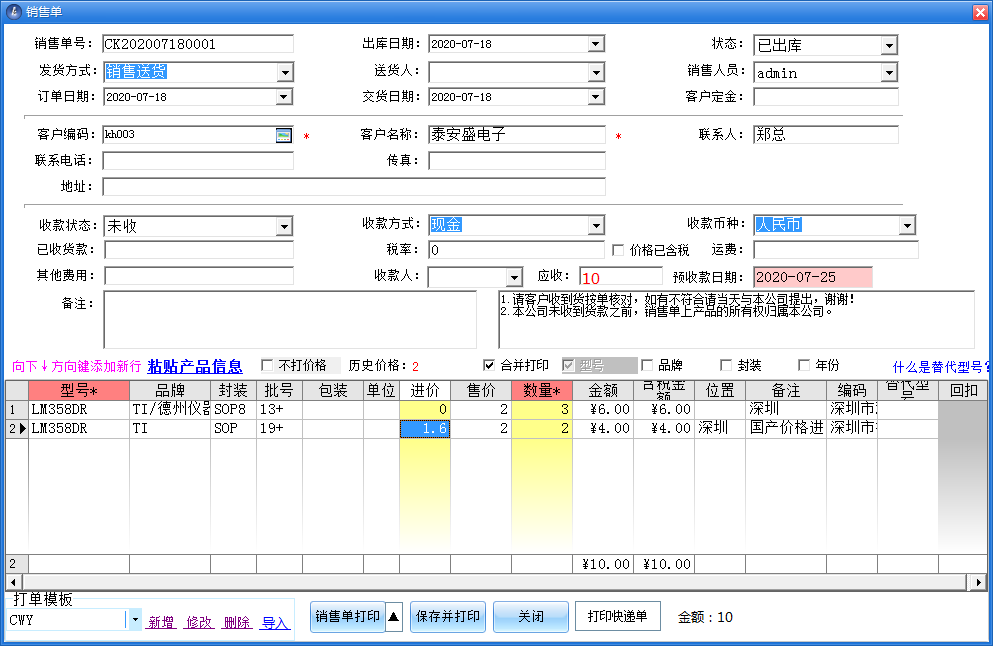Click the 数量* column header
Image resolution: width=993 pixels, height=646 pixels.
coord(542,390)
